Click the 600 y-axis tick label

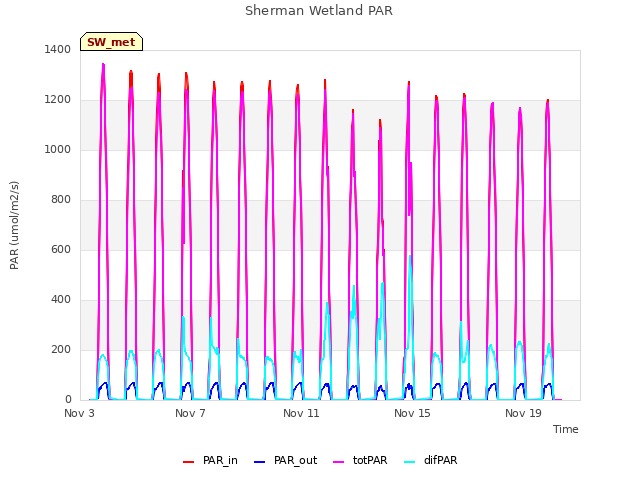point(61,249)
